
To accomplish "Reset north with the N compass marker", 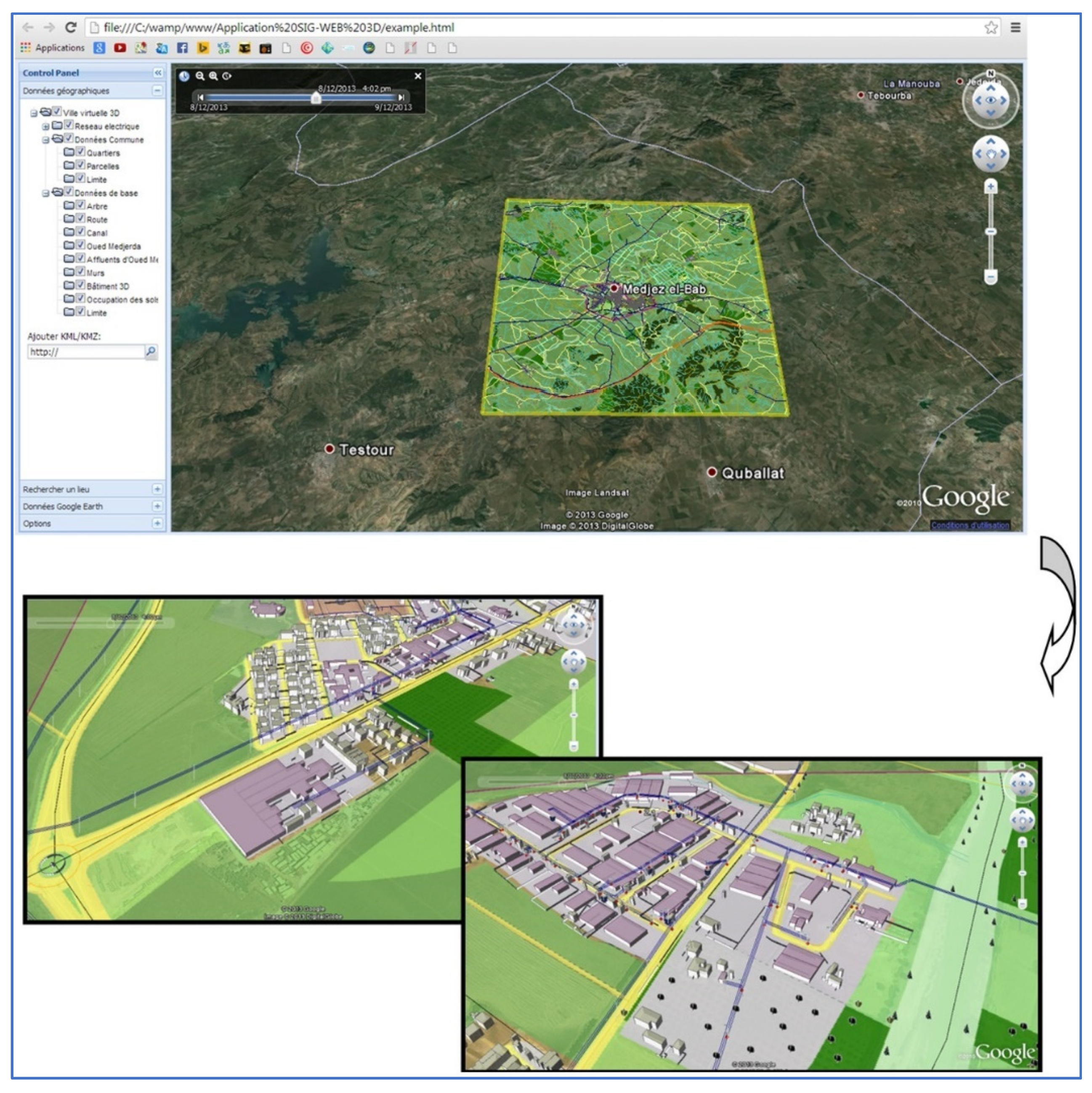I will [x=991, y=74].
